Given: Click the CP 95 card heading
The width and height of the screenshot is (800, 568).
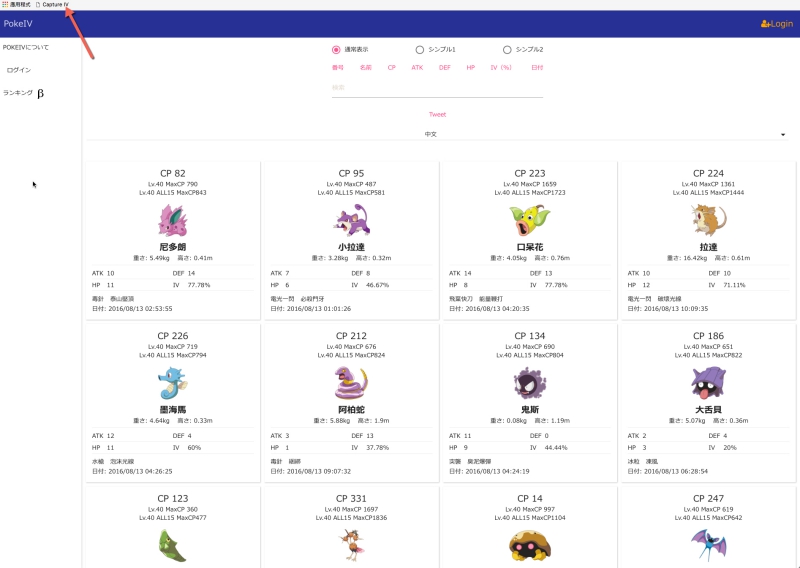Looking at the screenshot, I should [352, 174].
